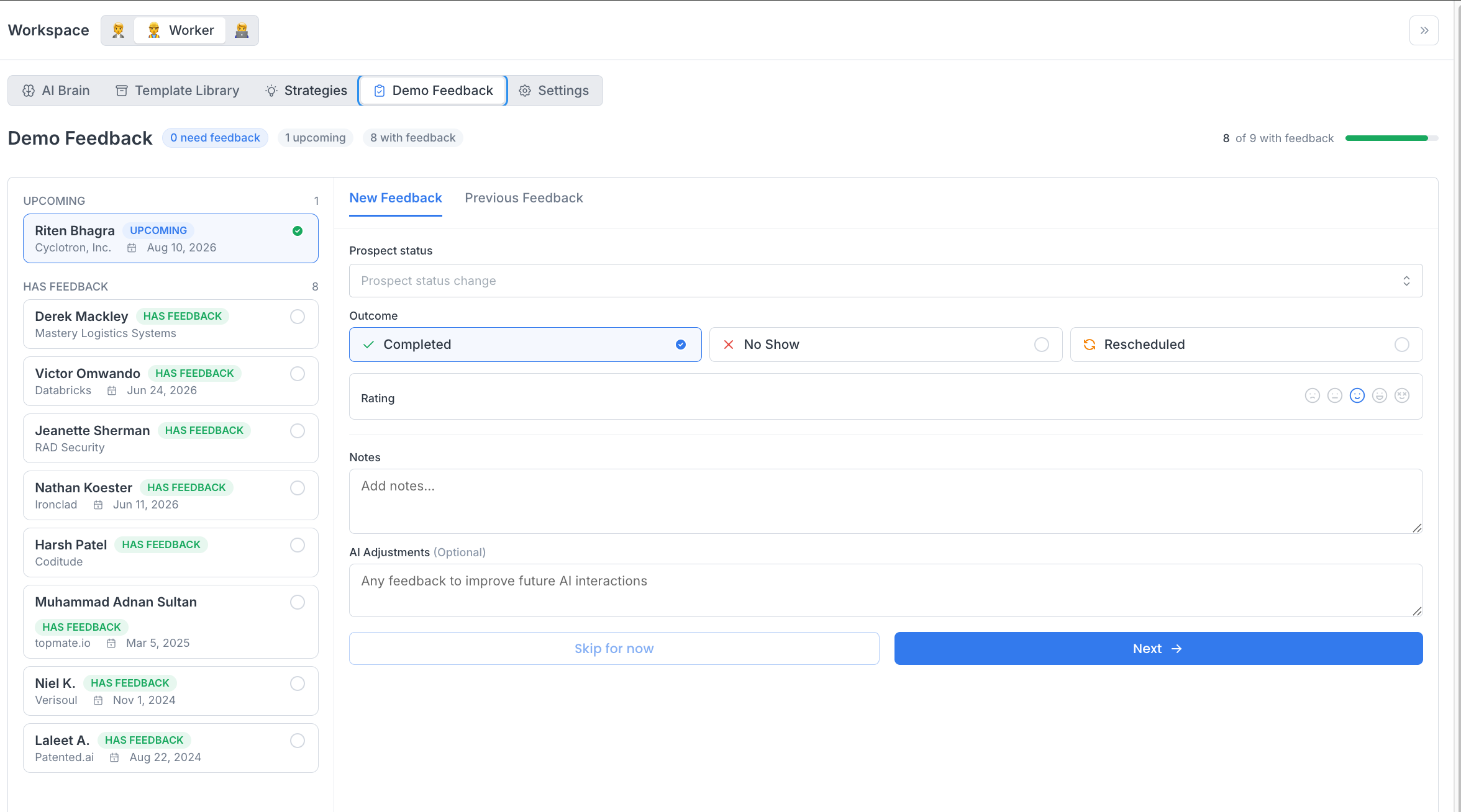Select the first persona icon left of Worker
The height and width of the screenshot is (812, 1461).
[118, 30]
